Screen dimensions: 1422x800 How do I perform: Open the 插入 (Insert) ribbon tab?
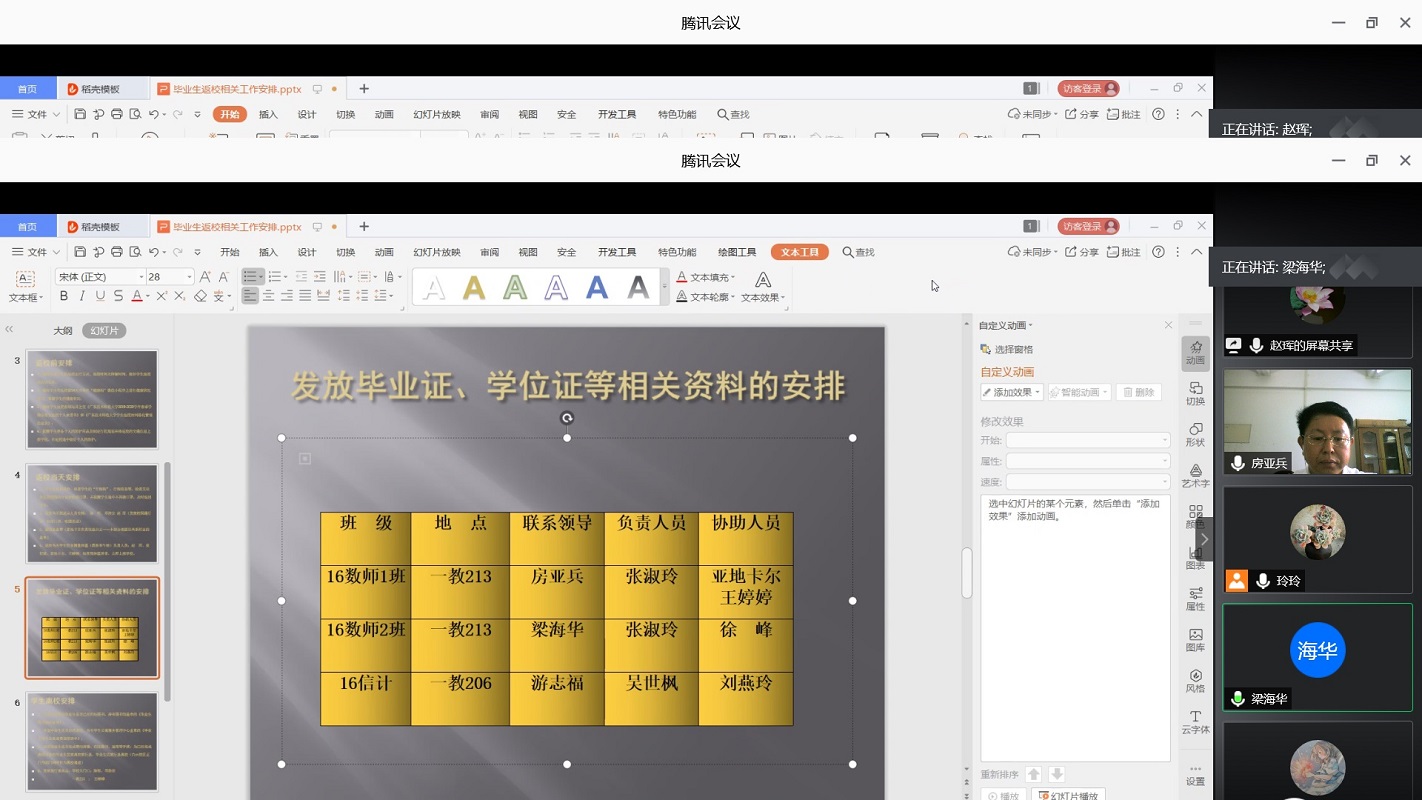coord(268,252)
